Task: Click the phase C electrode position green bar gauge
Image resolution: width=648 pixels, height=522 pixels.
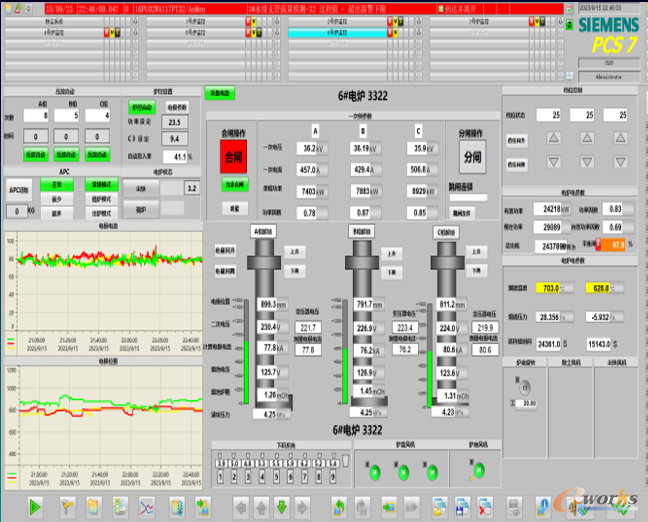Action: click(429, 355)
